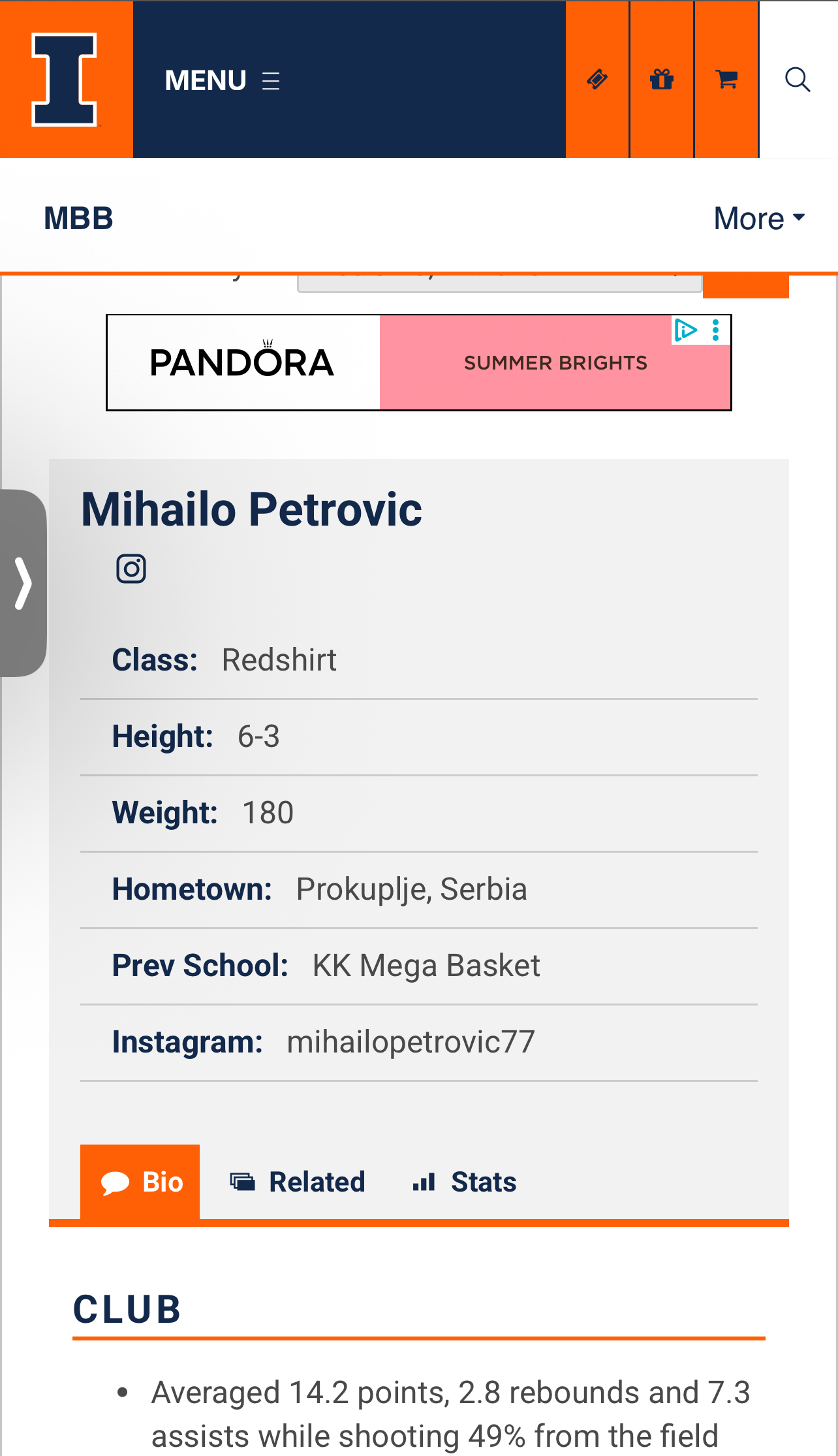Expand the left side panel arrow
Viewport: 838px width, 1456px height.
(23, 583)
